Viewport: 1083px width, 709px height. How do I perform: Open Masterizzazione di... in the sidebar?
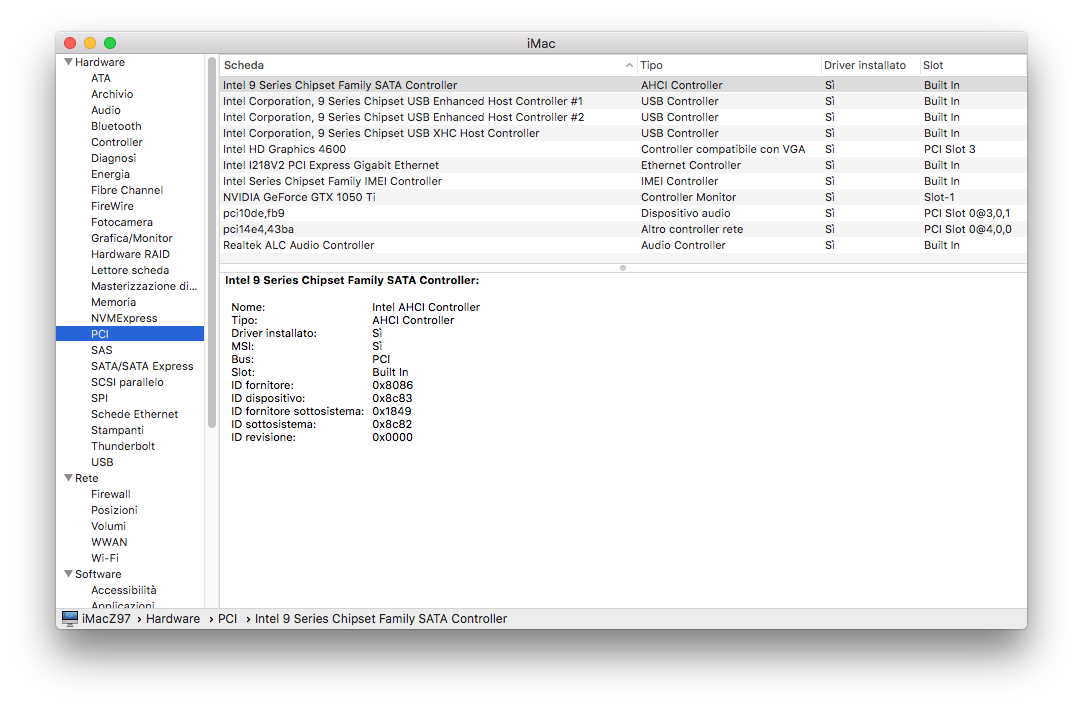tap(144, 286)
